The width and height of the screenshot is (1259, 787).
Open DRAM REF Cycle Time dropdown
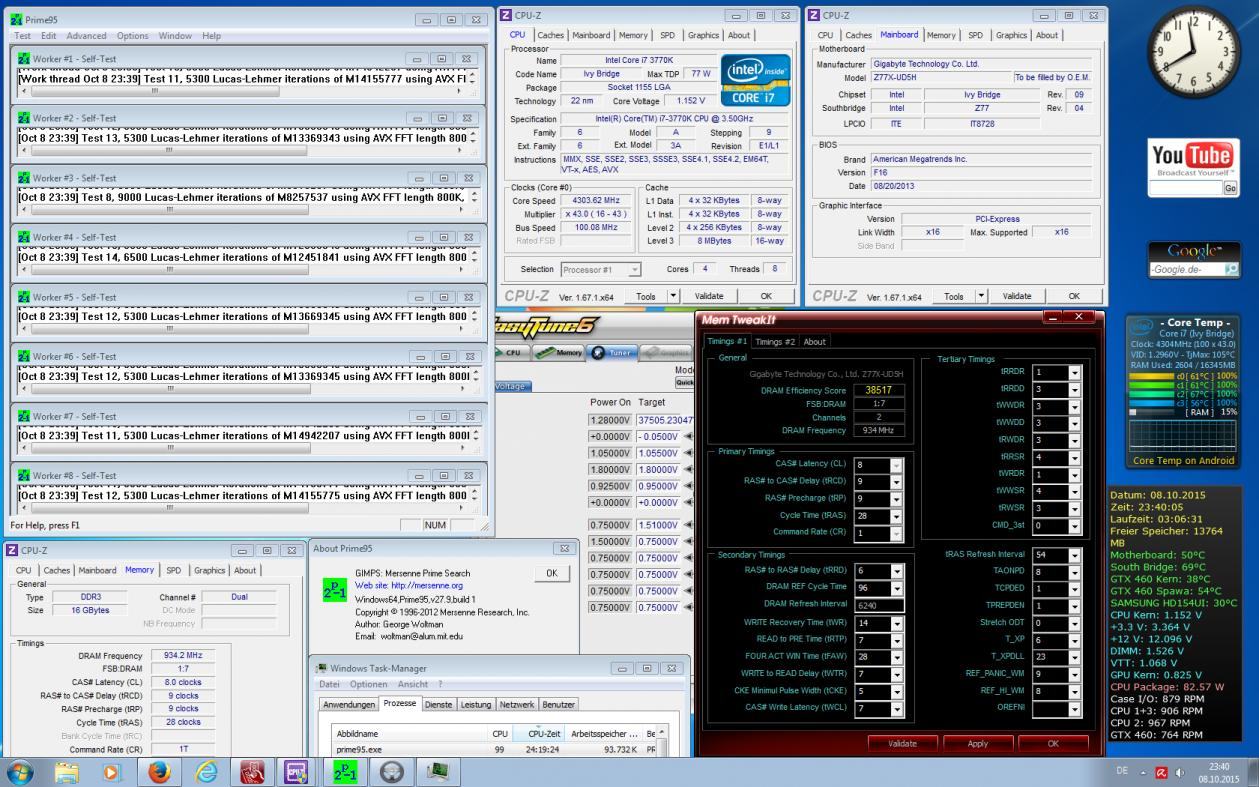(895, 587)
